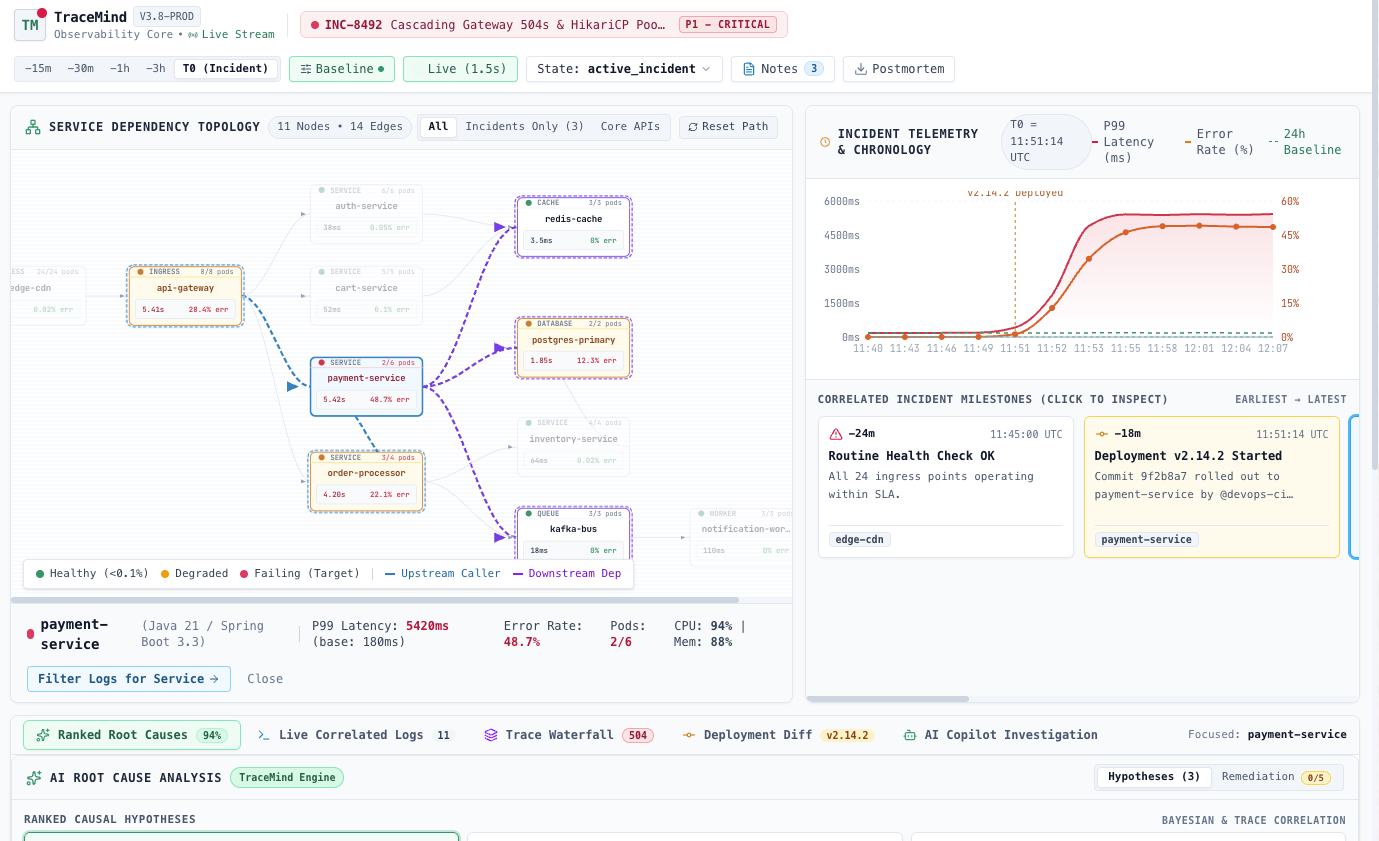Close the payment-service detail panel
Screen dimensions: 1379x841
265,679
